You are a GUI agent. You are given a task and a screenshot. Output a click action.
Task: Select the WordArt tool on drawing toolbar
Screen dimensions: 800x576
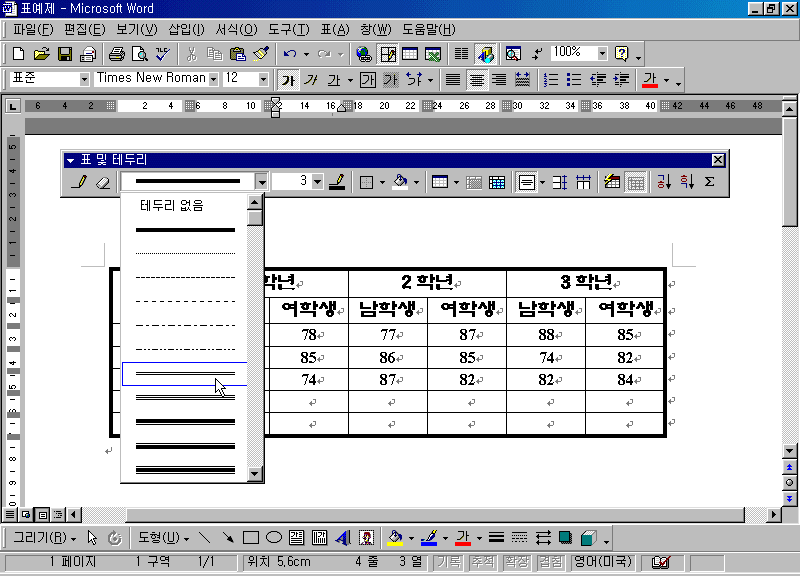coord(343,538)
